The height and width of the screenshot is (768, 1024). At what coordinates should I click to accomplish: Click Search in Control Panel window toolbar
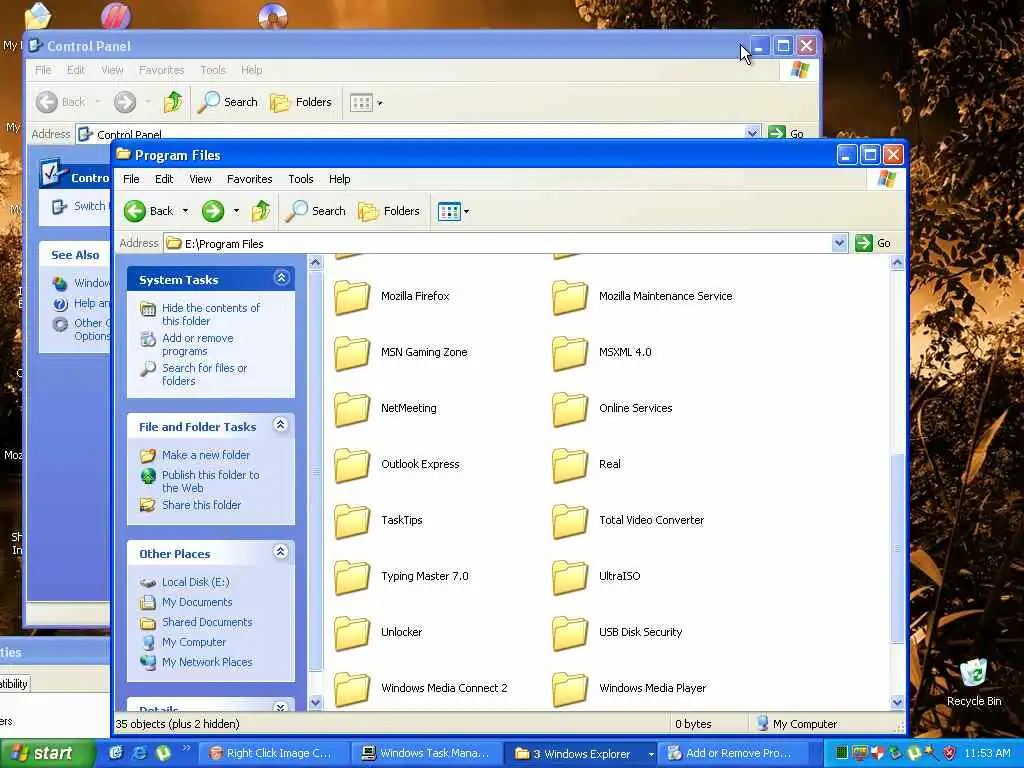pyautogui.click(x=228, y=102)
